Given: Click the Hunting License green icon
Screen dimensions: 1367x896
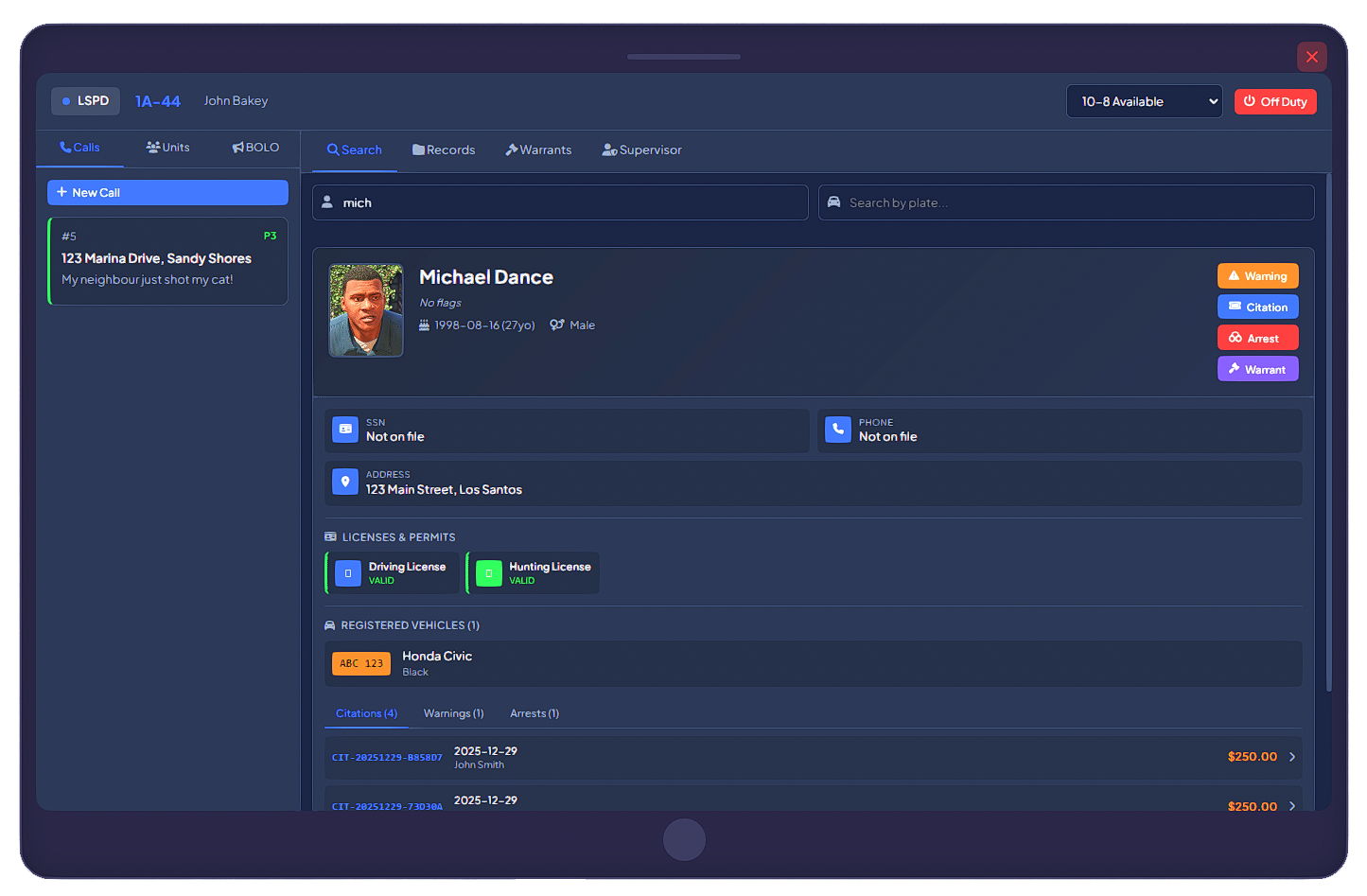Looking at the screenshot, I should 489,573.
